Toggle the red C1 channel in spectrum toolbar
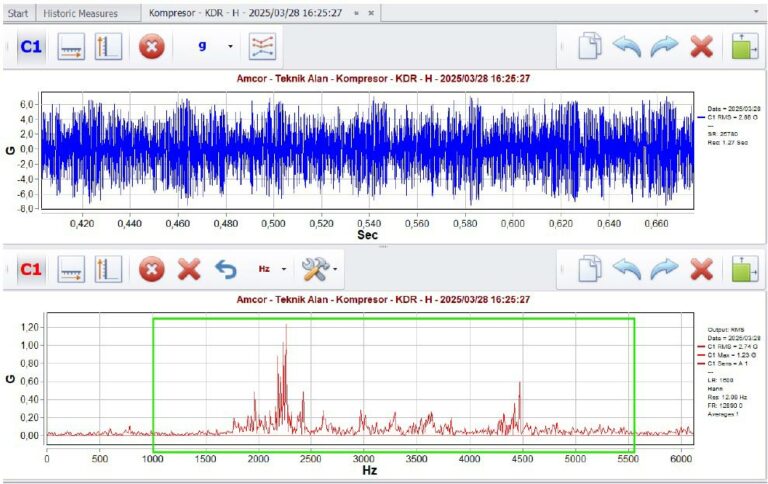The image size is (768, 484). tap(31, 268)
